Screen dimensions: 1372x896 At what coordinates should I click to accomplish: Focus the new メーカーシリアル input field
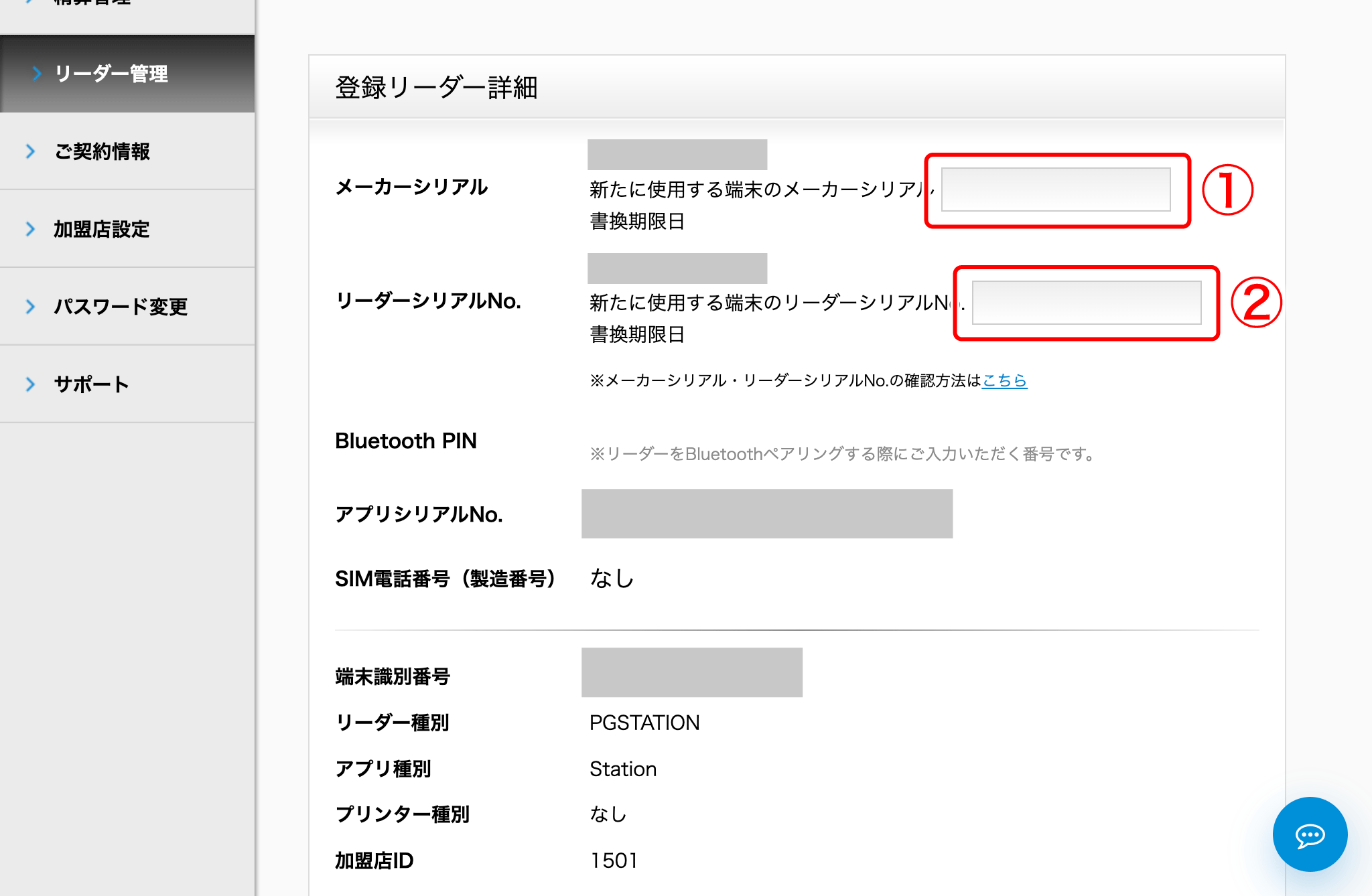1056,190
